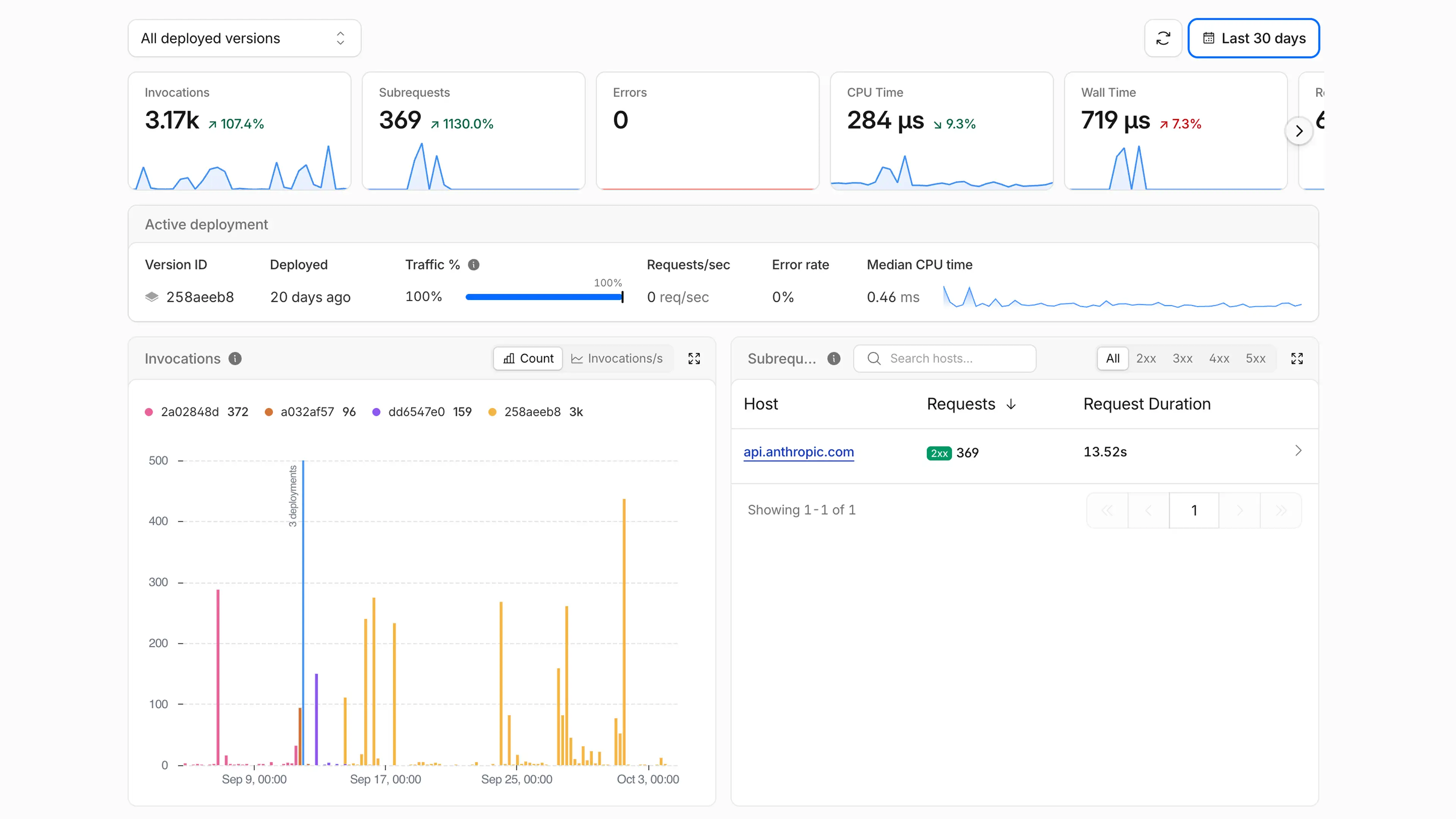Sort by Requests column header
Image resolution: width=1456 pixels, height=819 pixels.
click(971, 403)
